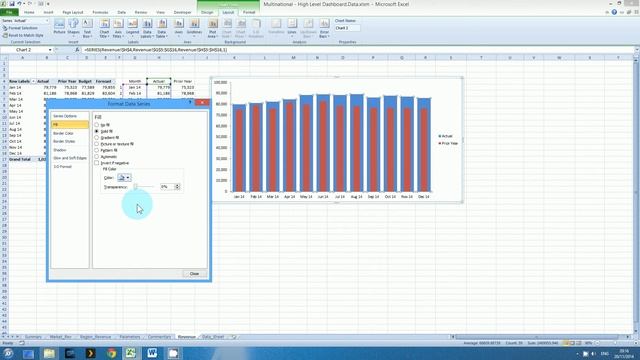Switch to the Data_Sheet sheet tab

213,337
